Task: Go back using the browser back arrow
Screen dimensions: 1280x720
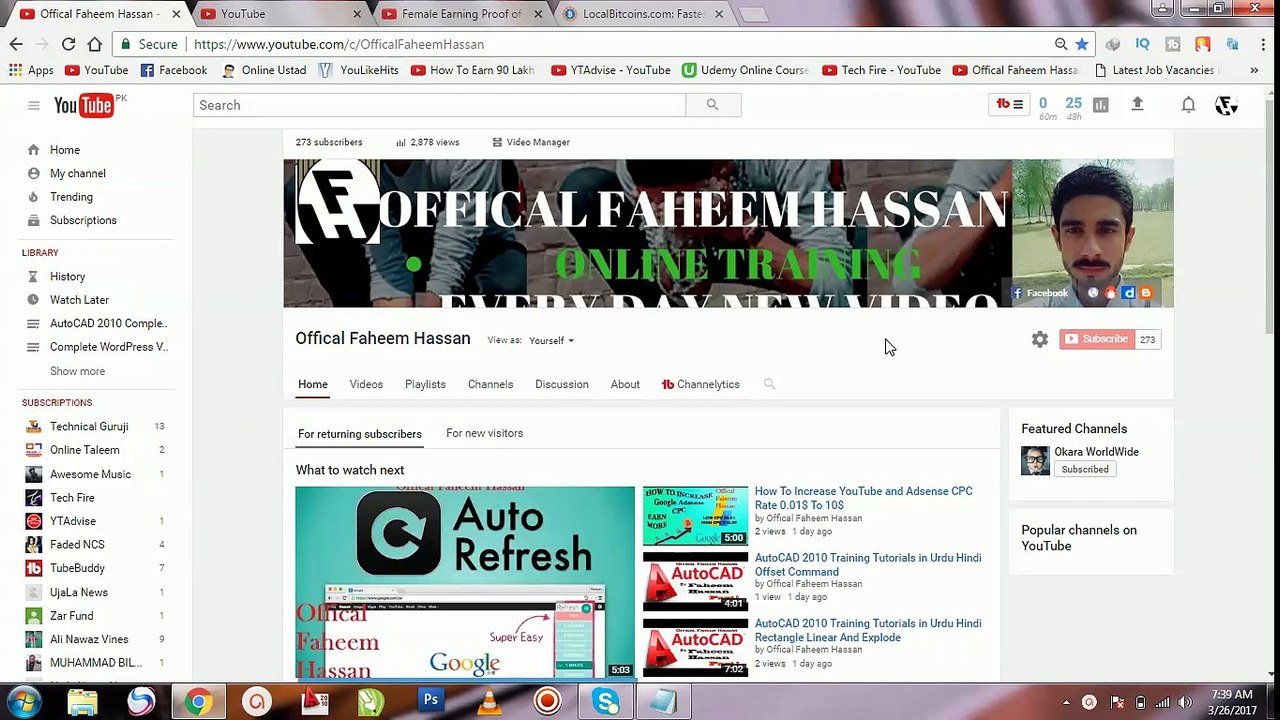Action: pyautogui.click(x=16, y=44)
